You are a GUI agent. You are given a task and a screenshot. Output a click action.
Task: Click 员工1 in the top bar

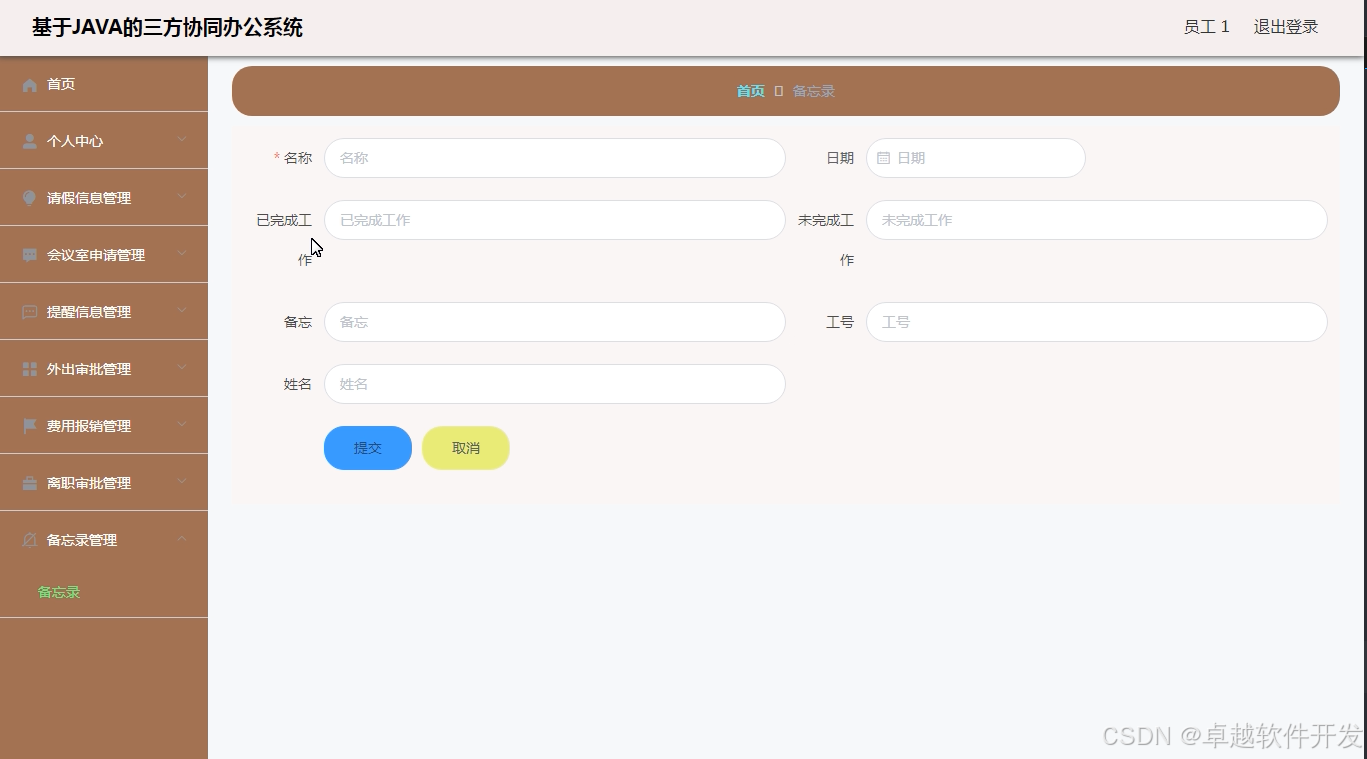[x=1206, y=27]
